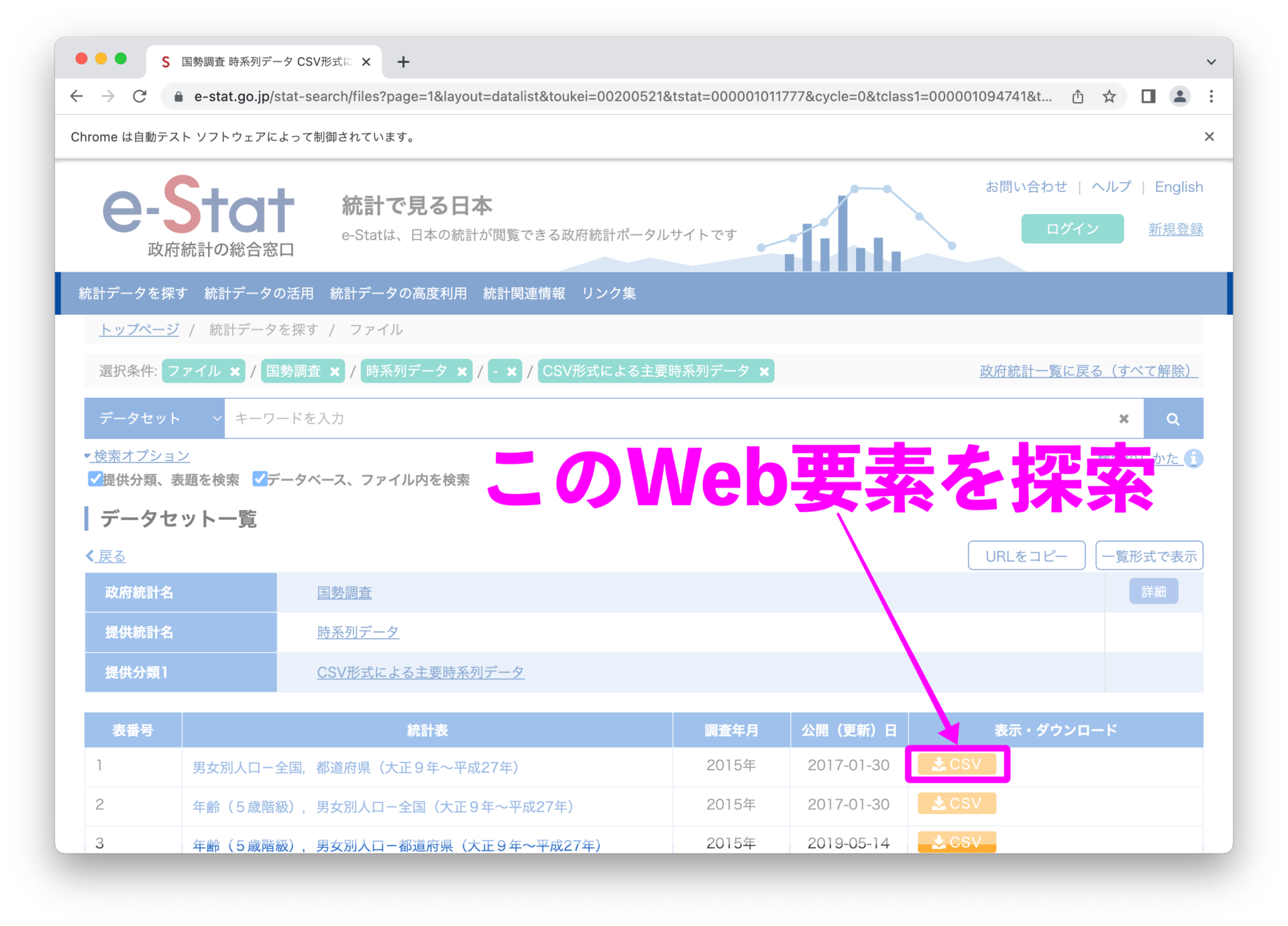Click the URLをコピー button
The image size is (1288, 926).
tap(1026, 556)
